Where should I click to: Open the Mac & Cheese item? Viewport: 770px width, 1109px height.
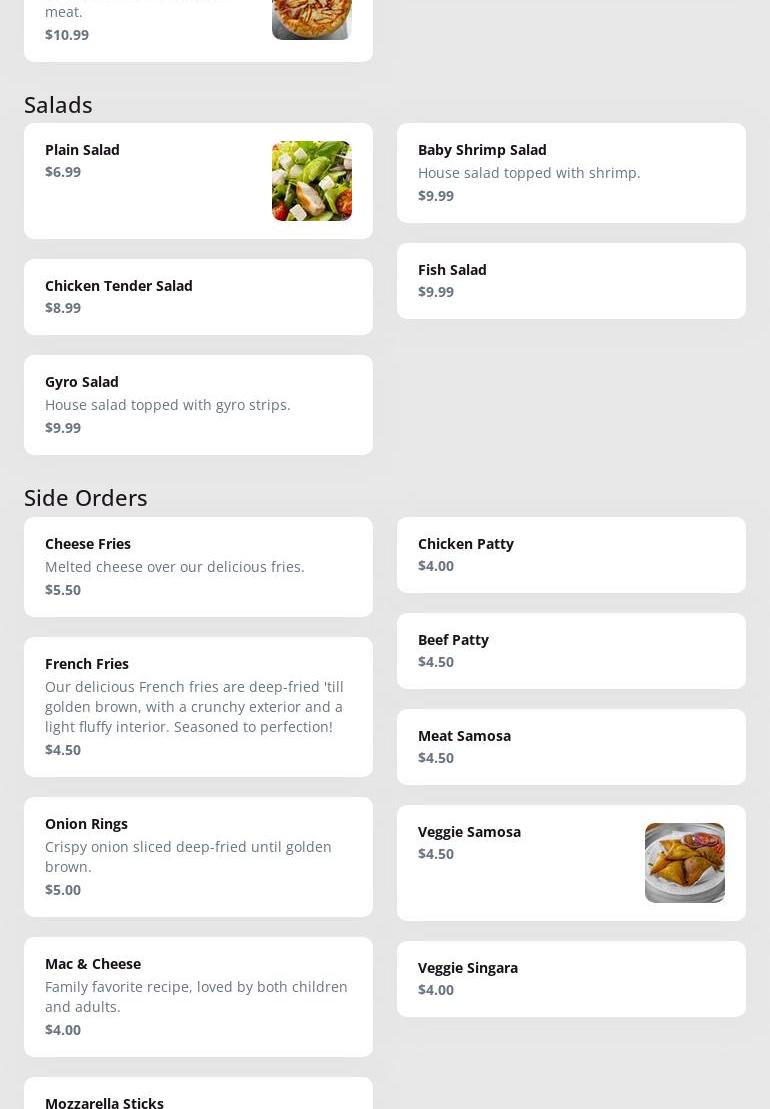[x=198, y=997]
